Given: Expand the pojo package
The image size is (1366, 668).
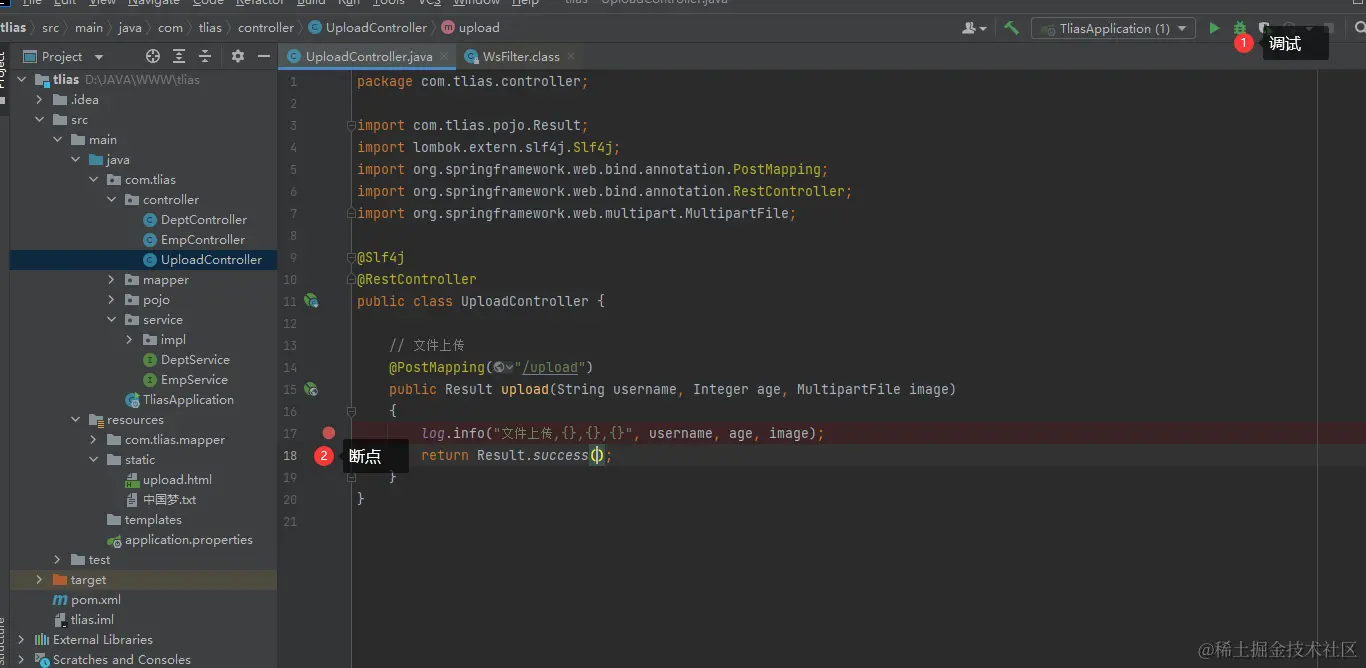Looking at the screenshot, I should (111, 299).
